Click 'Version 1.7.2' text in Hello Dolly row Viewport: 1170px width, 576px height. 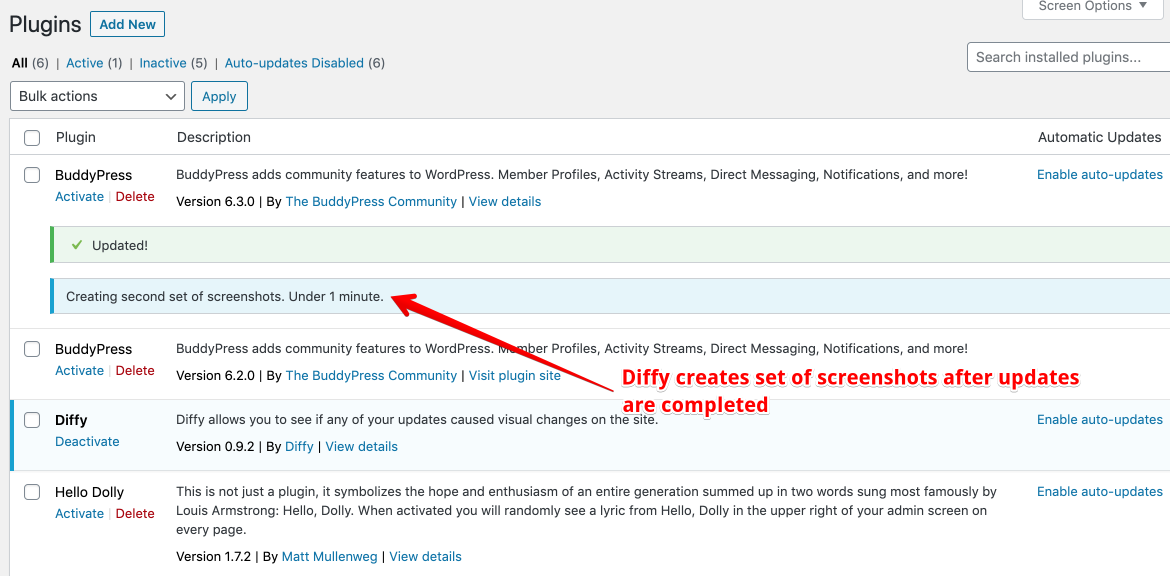click(x=216, y=557)
